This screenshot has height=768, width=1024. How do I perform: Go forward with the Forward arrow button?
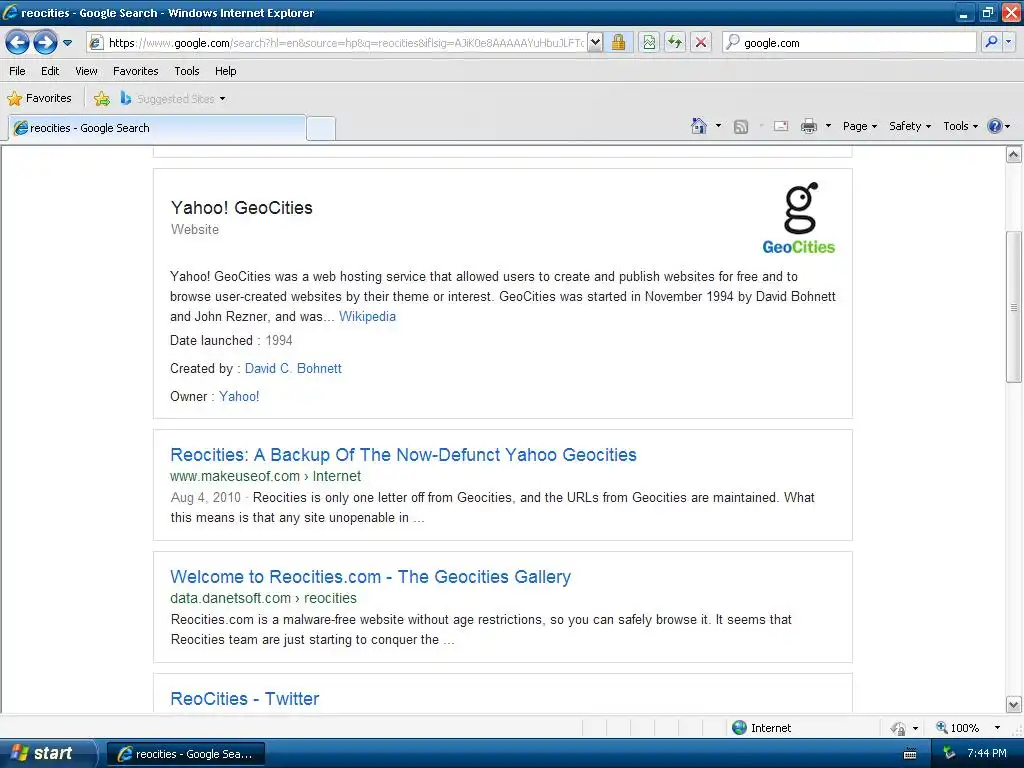(x=45, y=43)
